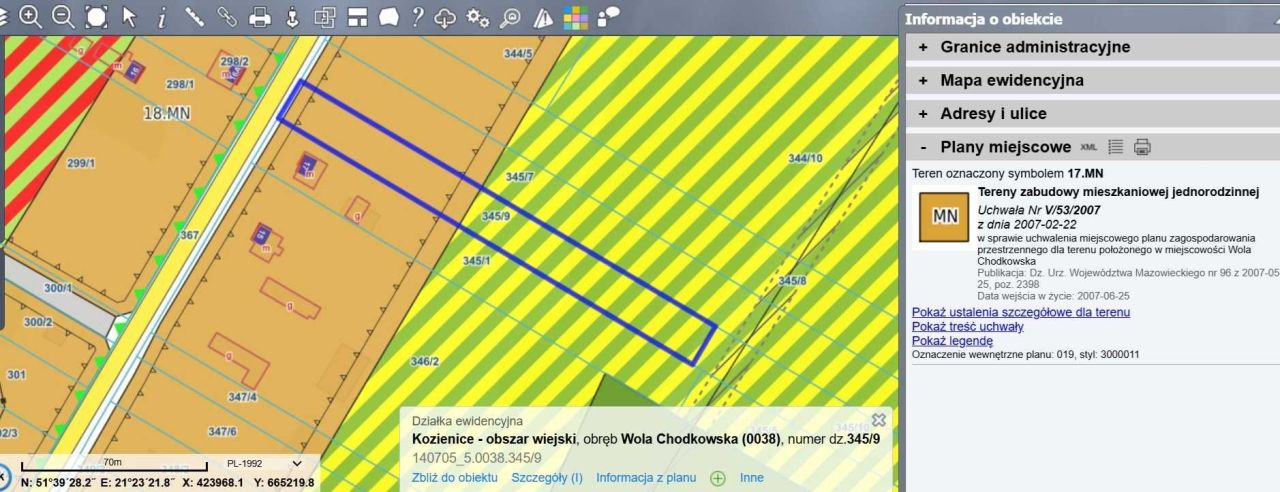Click Informacja z planu link

pos(646,478)
